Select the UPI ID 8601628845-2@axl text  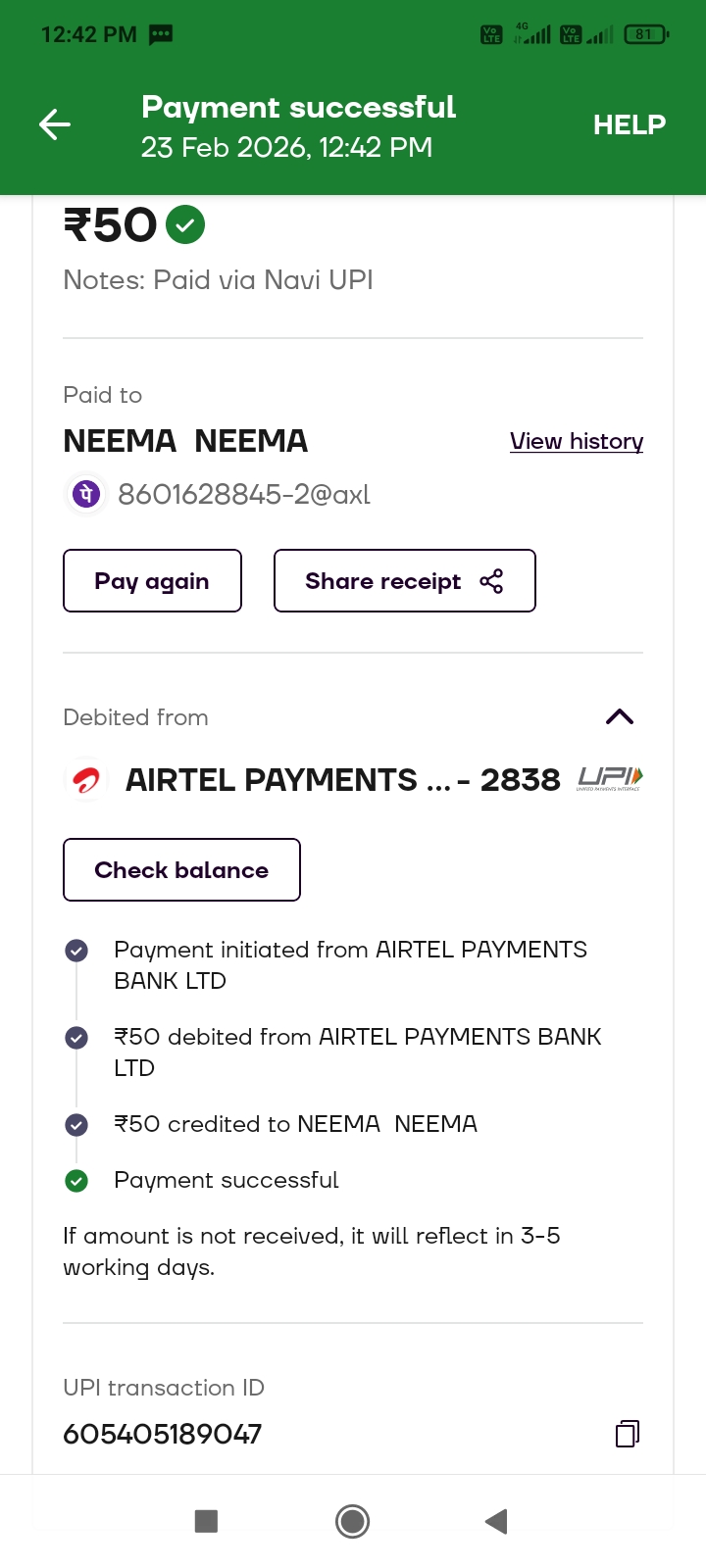click(244, 495)
